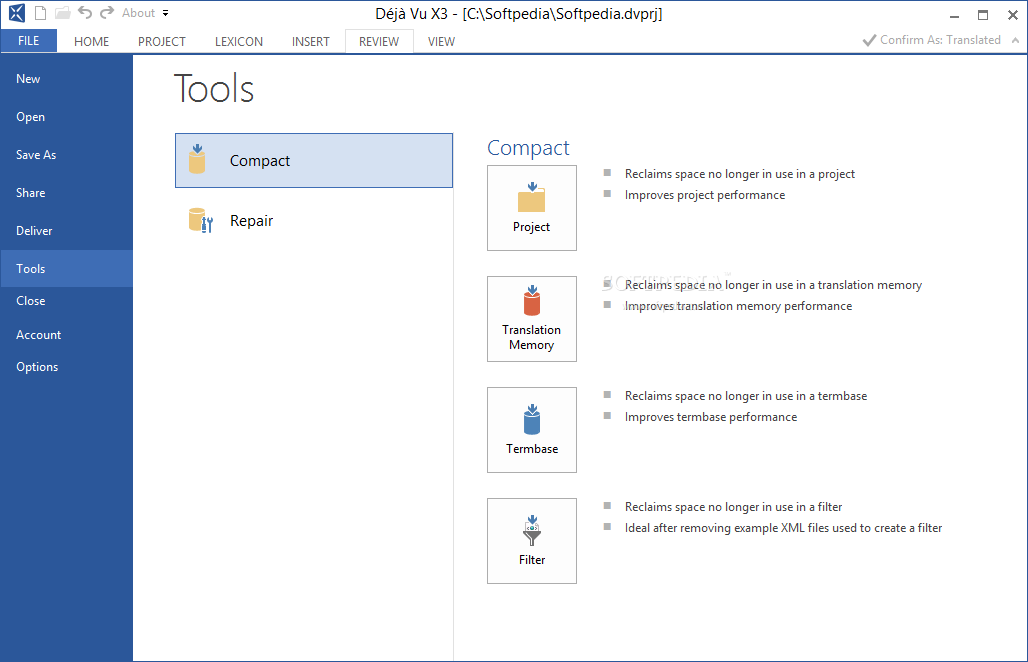1028x662 pixels.
Task: Switch to the HOME ribbon tab
Action: 91,41
